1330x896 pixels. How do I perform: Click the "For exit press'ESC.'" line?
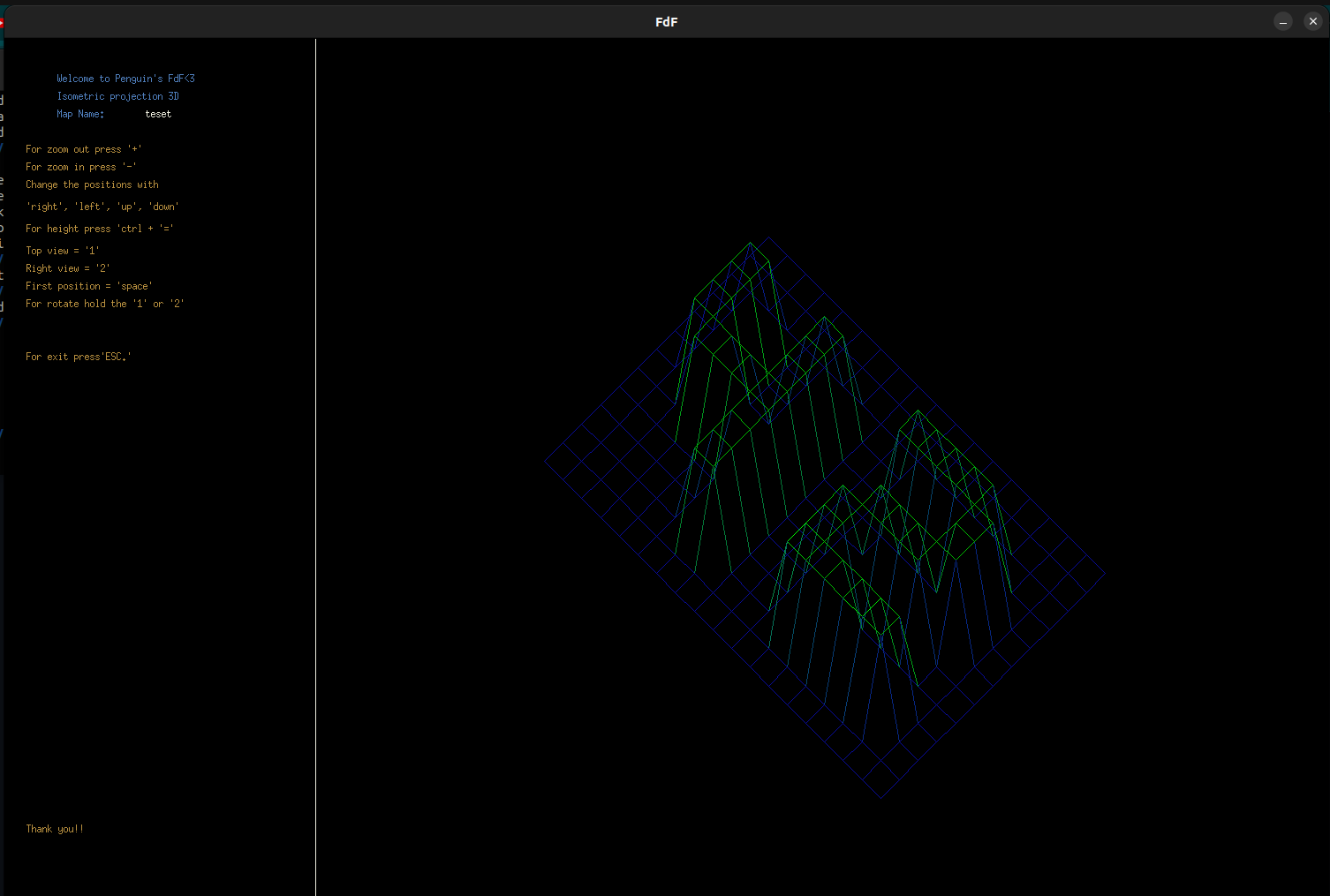click(78, 357)
